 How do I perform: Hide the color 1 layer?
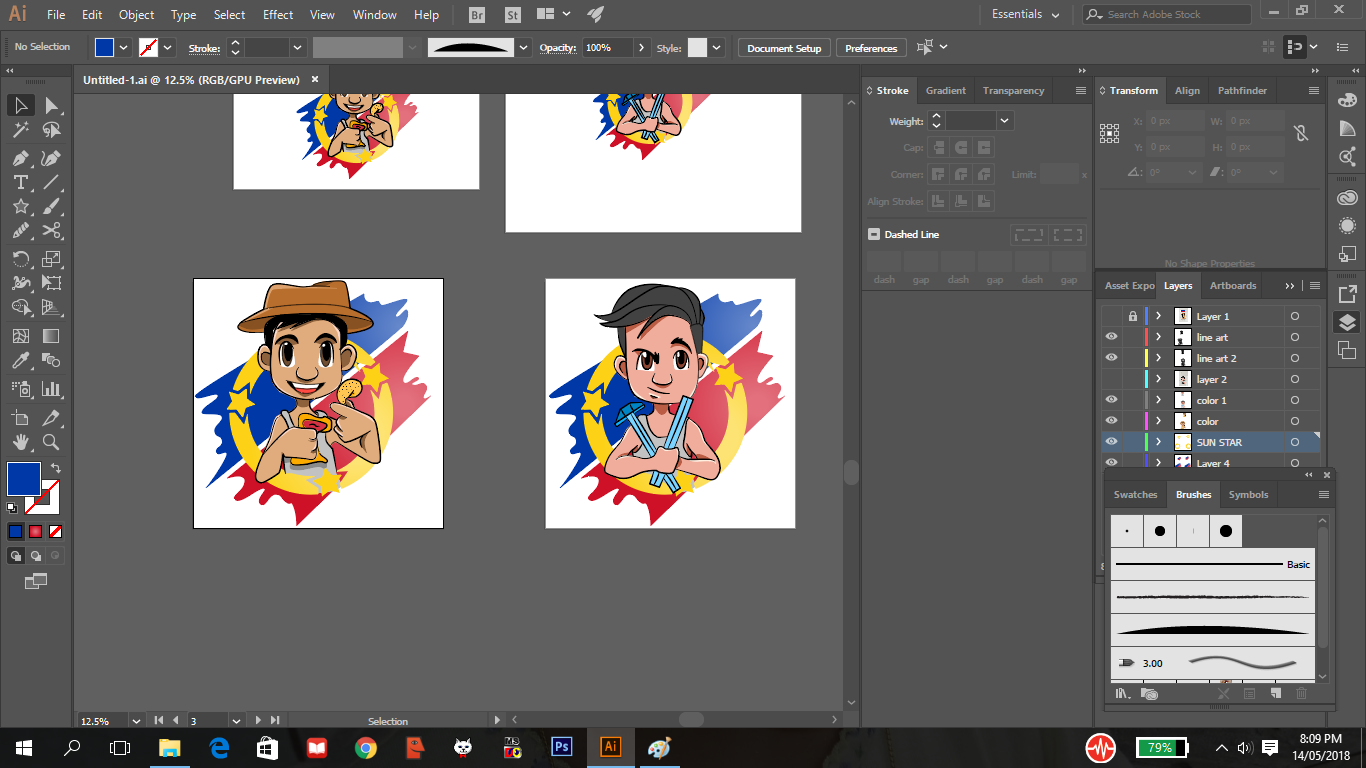[x=1111, y=400]
